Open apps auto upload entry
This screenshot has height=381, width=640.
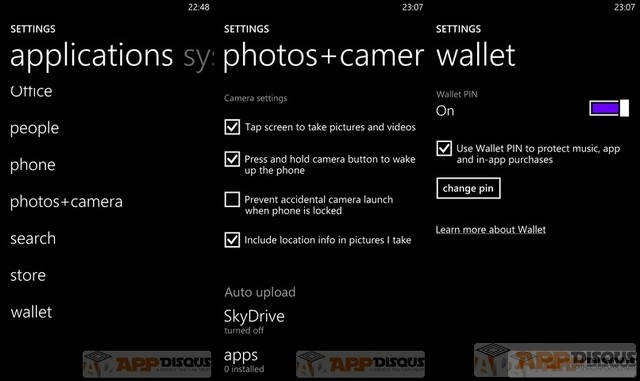click(241, 356)
